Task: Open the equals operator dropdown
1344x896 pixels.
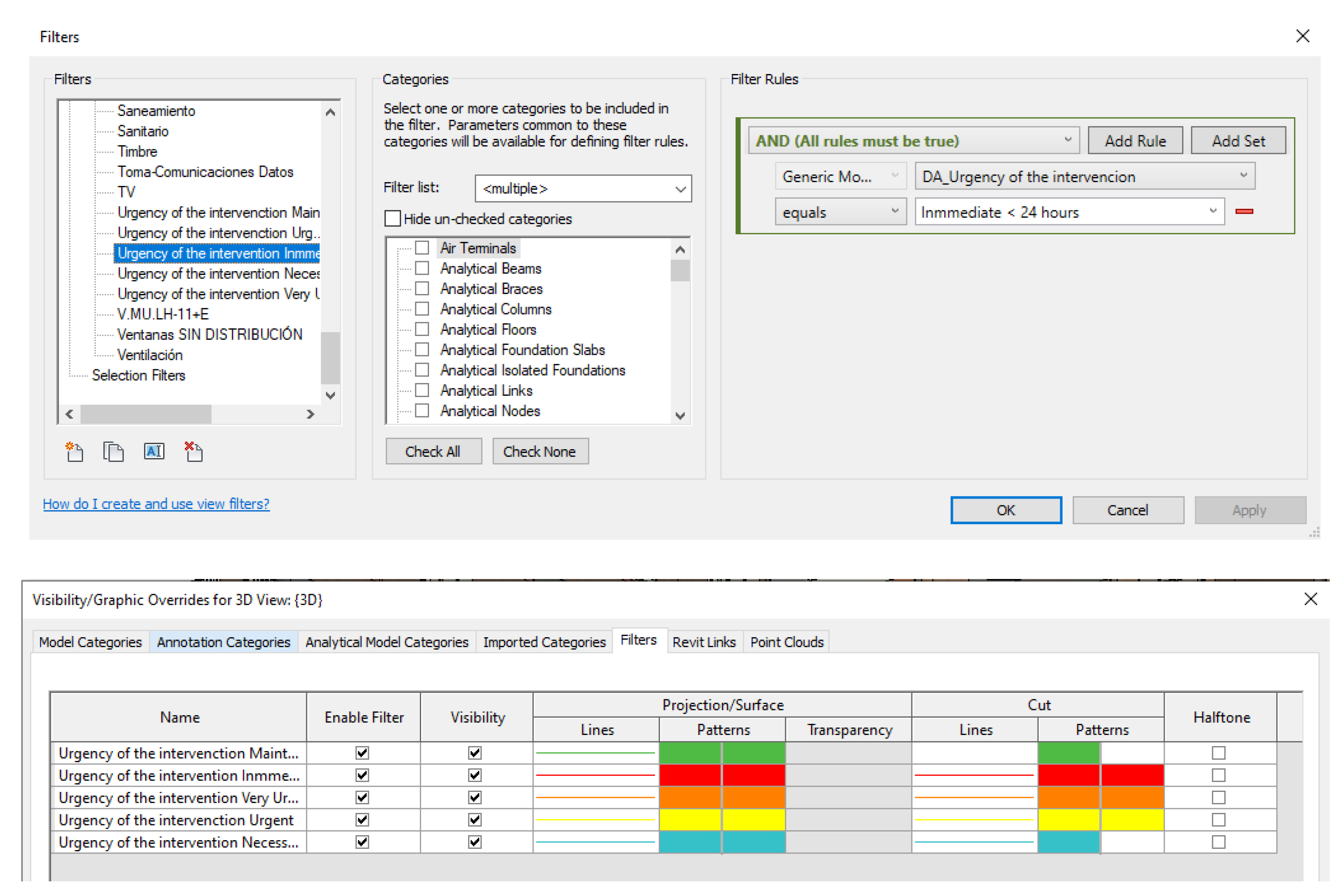Action: point(839,212)
